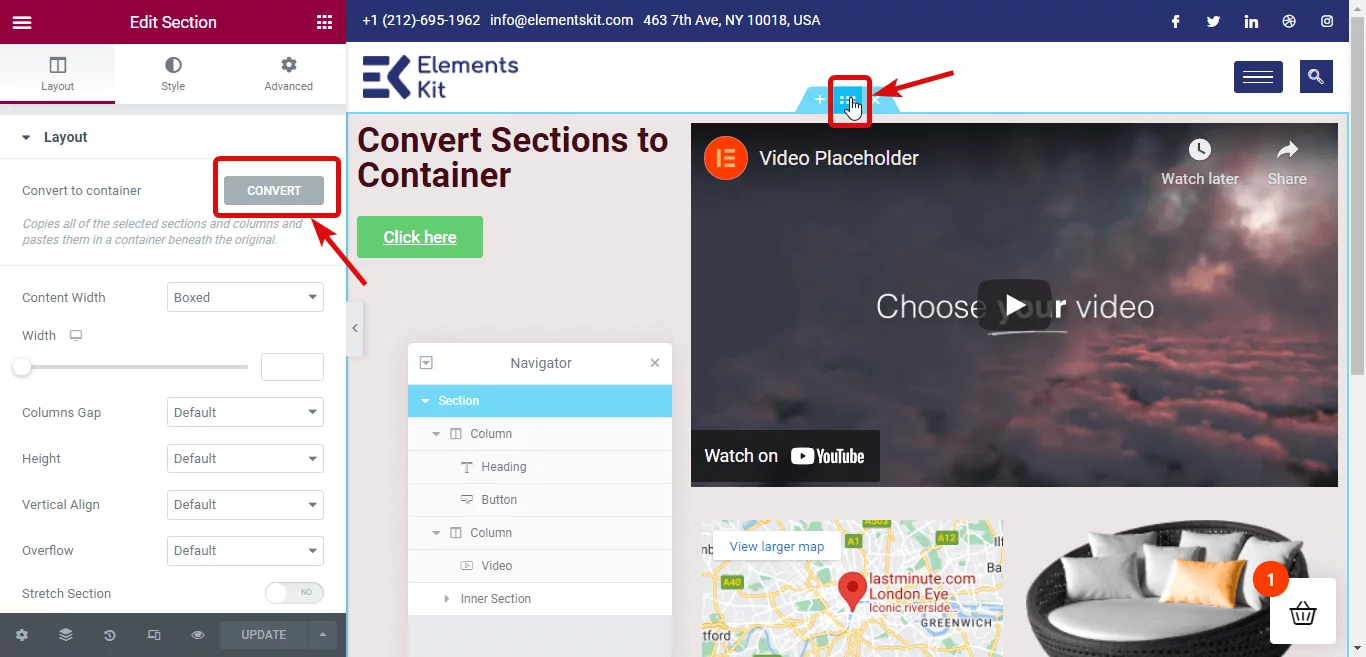Collapse the Section item in Navigator
Screen dimensions: 1366x657
425,401
